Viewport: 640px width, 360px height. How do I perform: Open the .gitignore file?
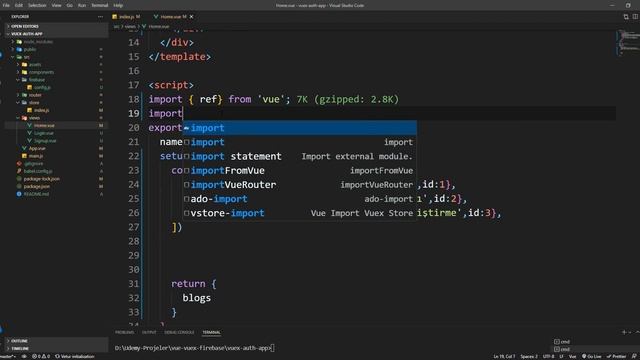pos(33,164)
